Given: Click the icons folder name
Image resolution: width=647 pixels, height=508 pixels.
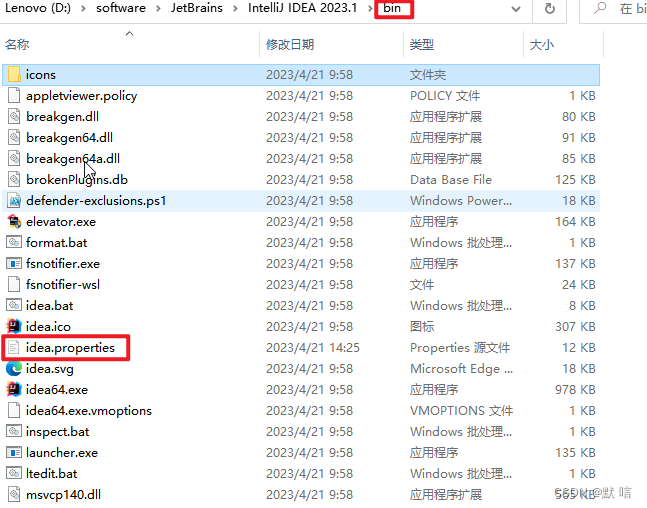Looking at the screenshot, I should 41,75.
